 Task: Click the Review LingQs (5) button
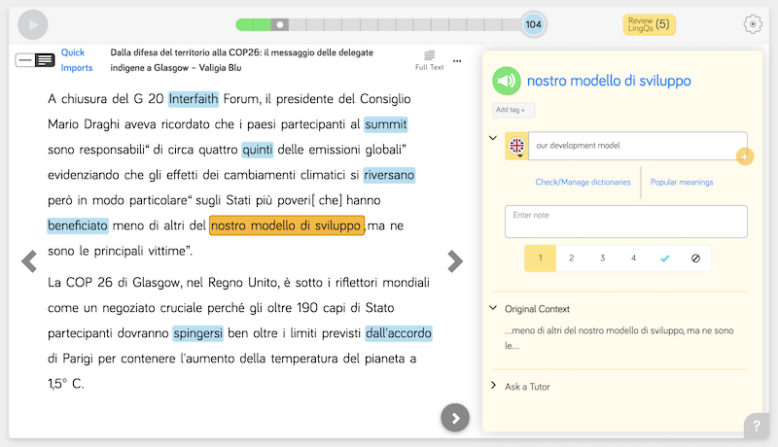648,24
